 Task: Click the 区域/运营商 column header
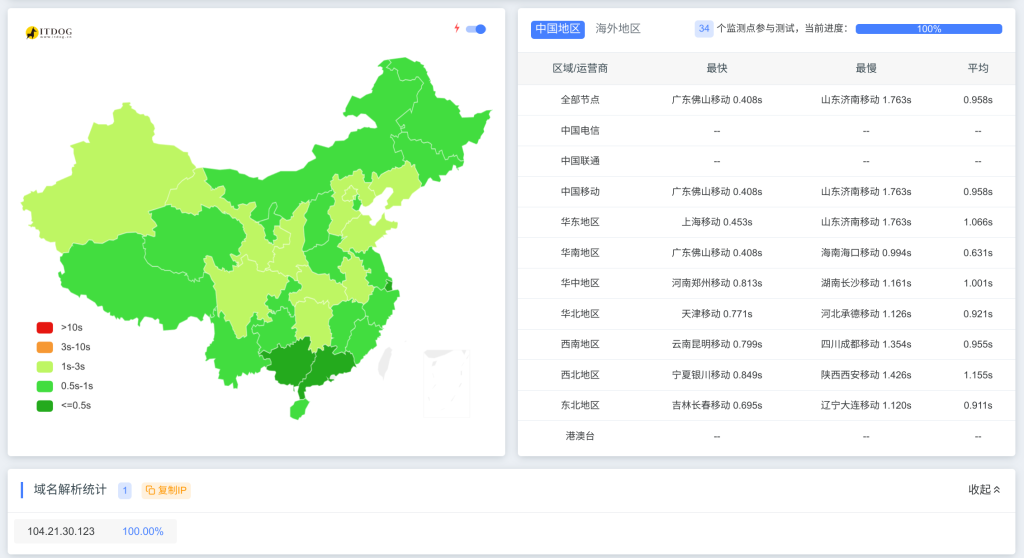click(580, 68)
